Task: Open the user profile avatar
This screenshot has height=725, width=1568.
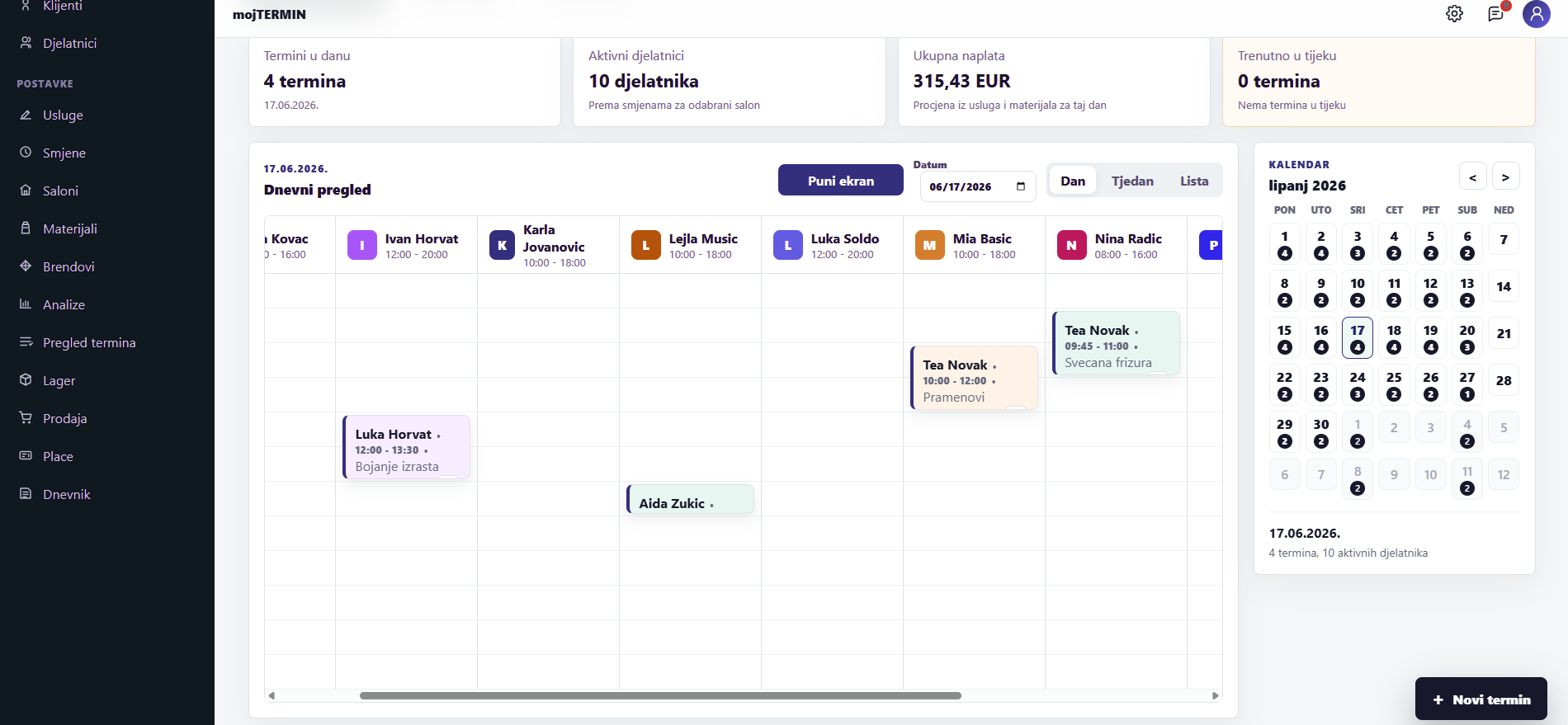Action: 1536,14
